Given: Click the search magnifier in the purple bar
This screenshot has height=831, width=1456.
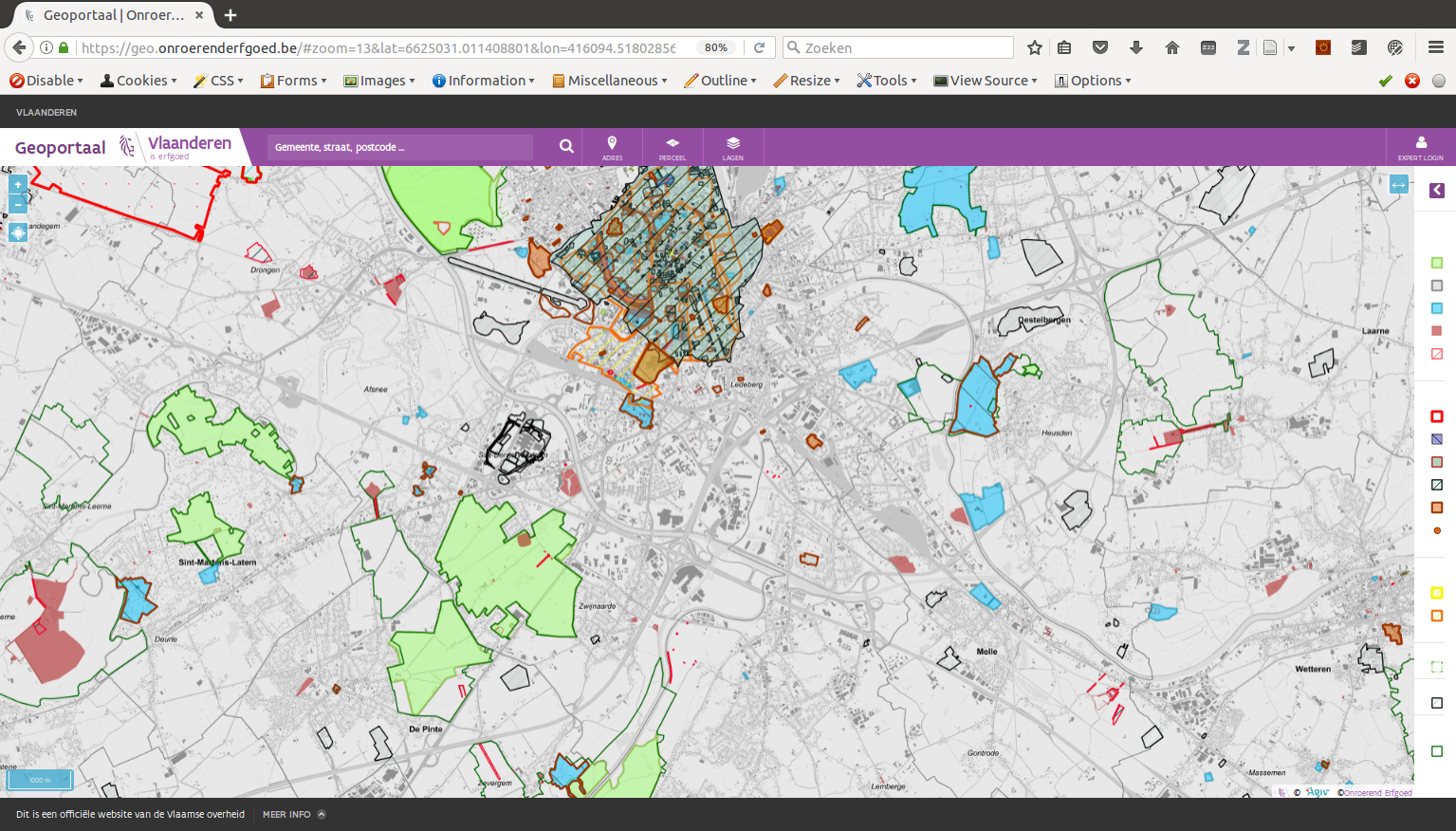Looking at the screenshot, I should (x=566, y=146).
